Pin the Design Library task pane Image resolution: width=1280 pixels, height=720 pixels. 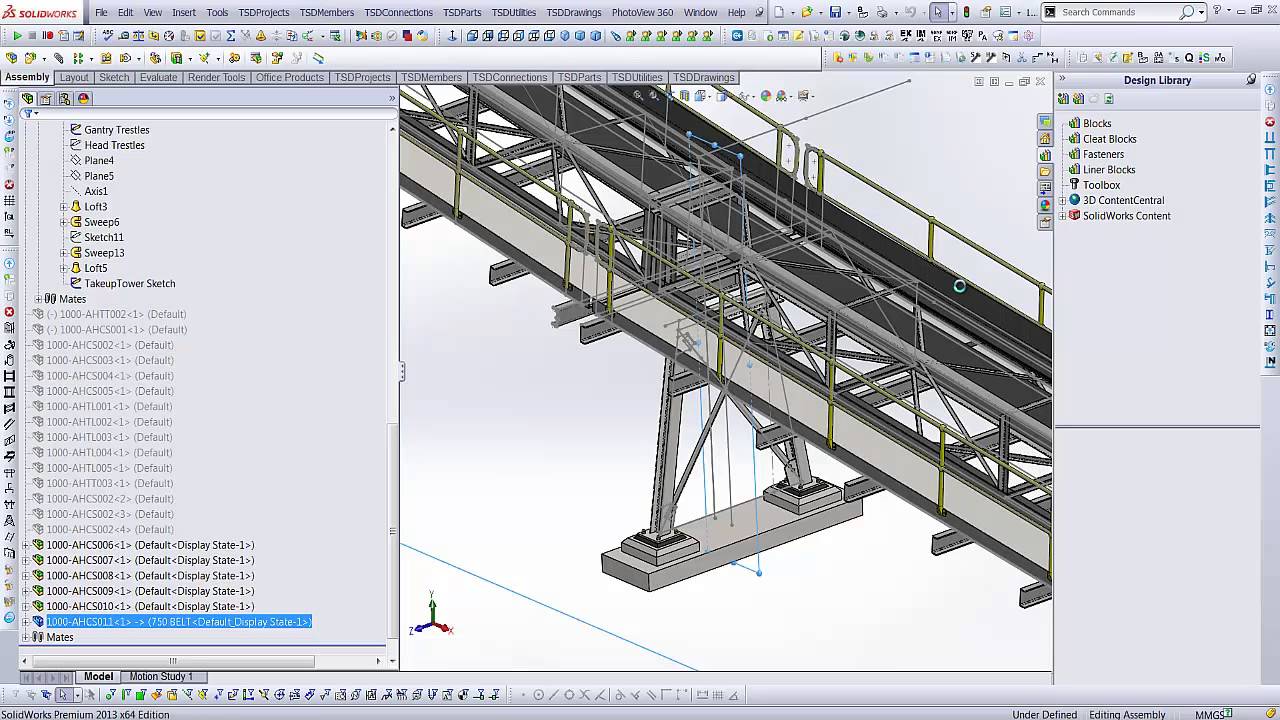[1251, 80]
